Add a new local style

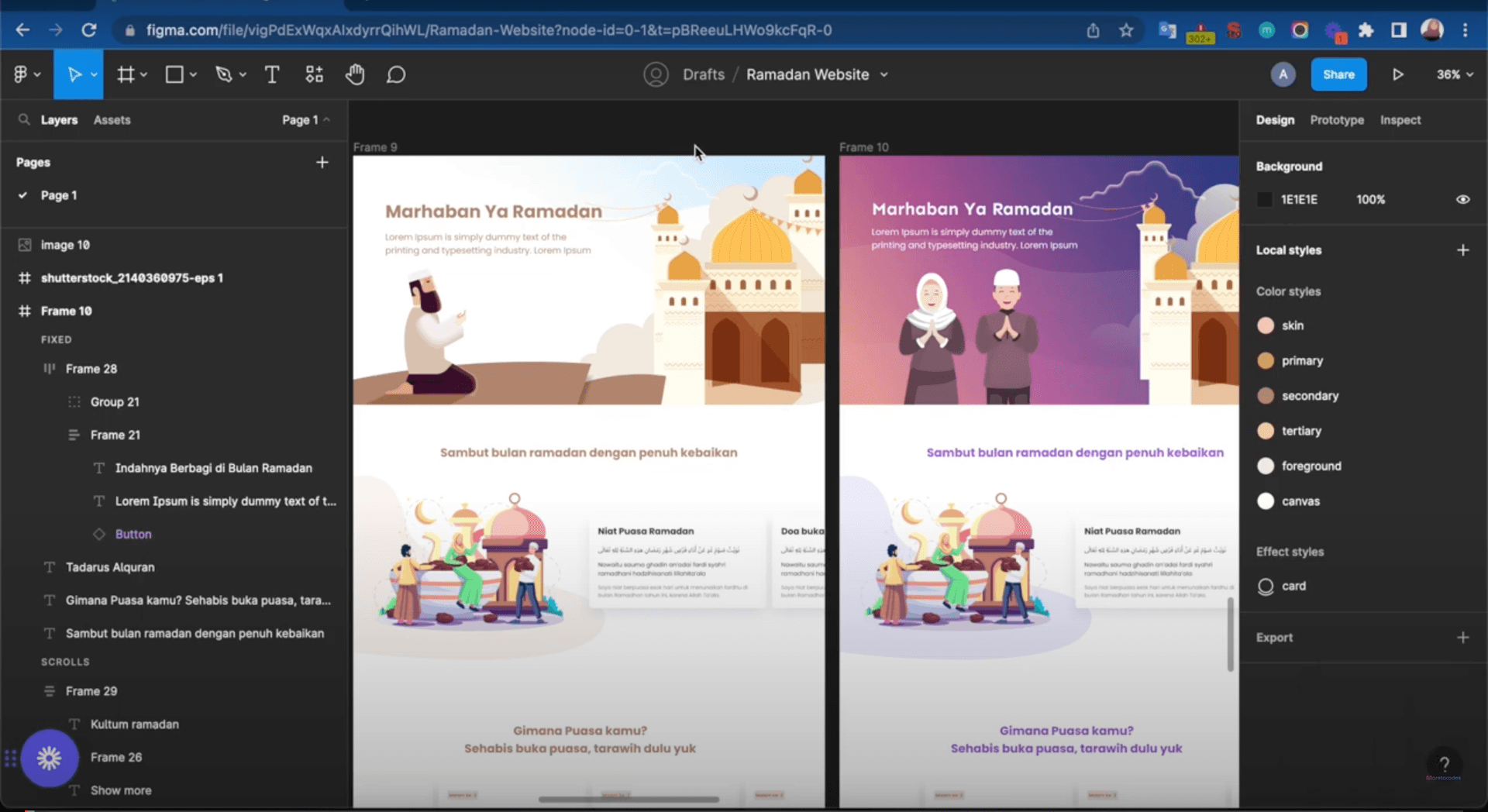pos(1462,249)
